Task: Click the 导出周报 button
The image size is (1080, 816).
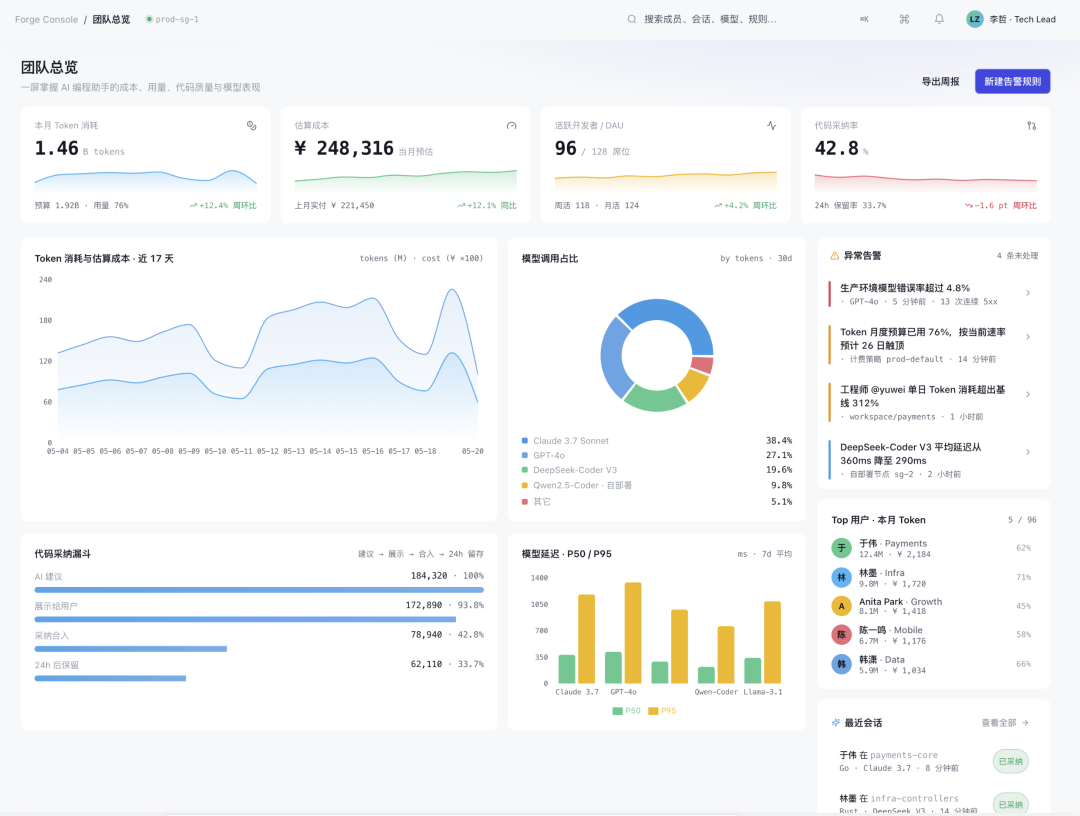Action: click(940, 81)
